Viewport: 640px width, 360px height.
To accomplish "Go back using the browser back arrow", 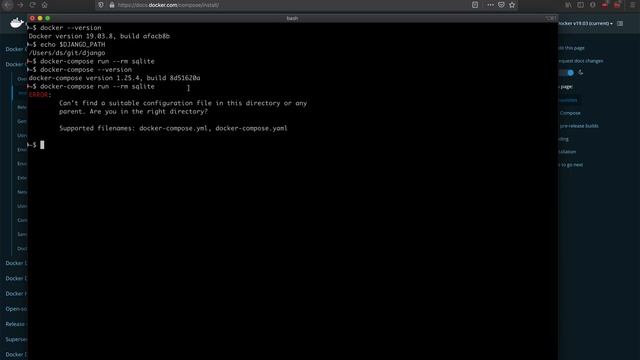I will point(8,5).
